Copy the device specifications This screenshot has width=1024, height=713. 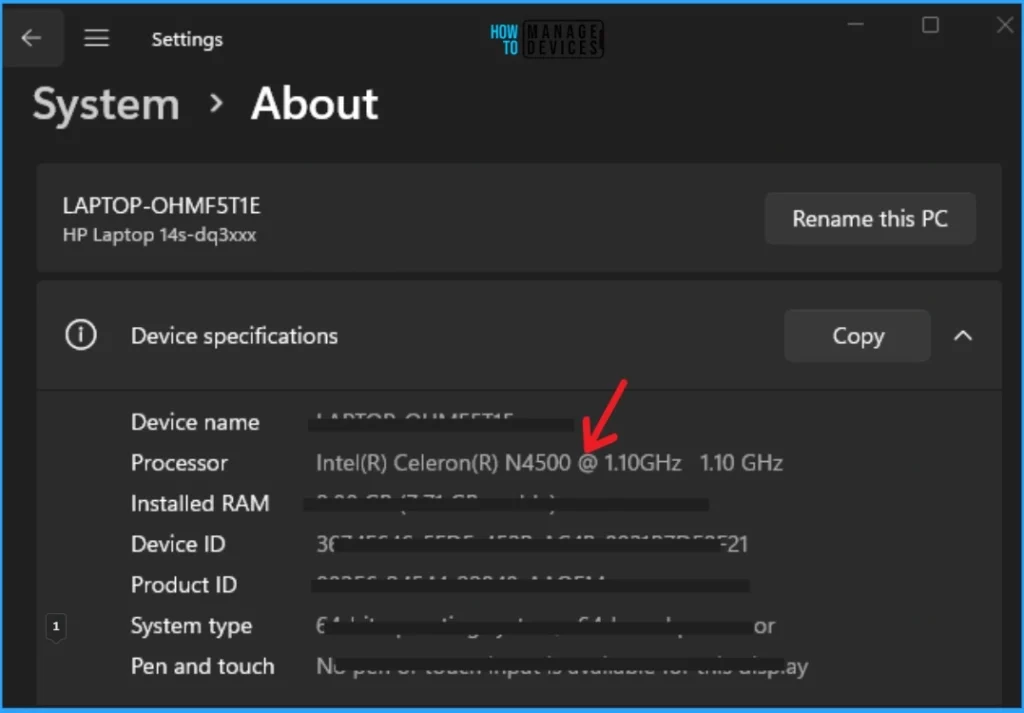[x=857, y=336]
